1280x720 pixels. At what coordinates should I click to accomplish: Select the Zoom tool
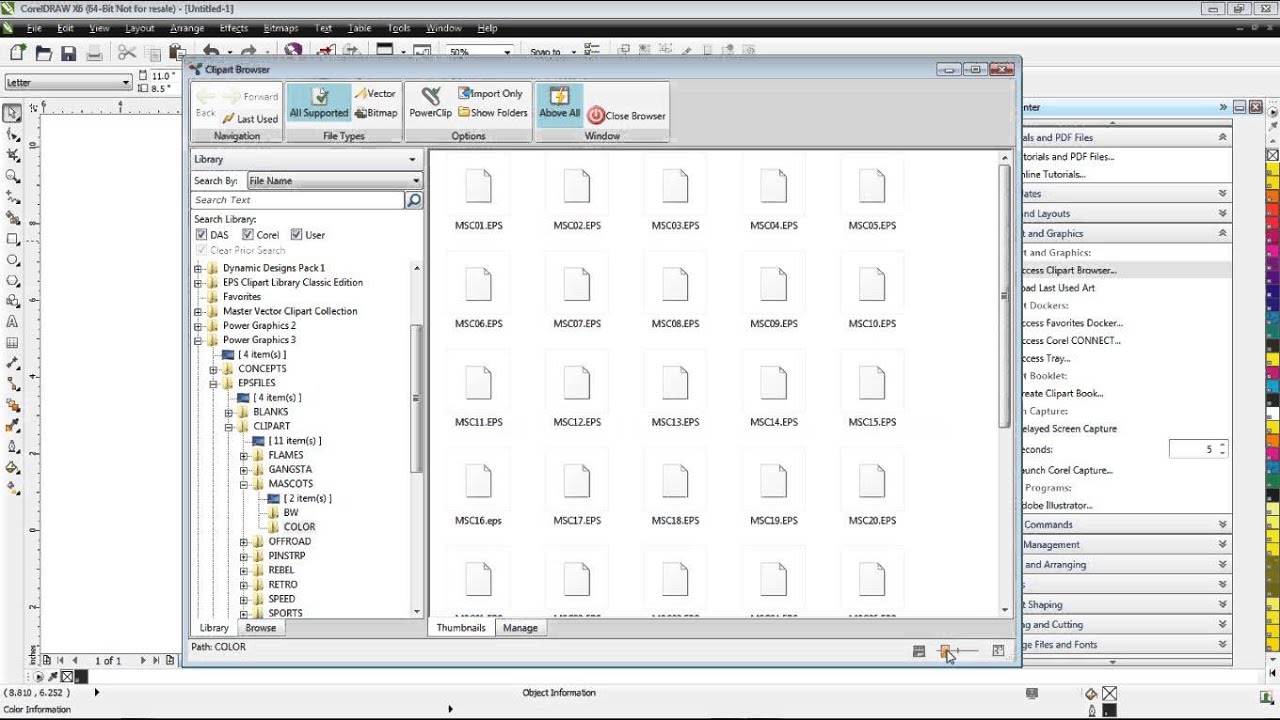(13, 176)
